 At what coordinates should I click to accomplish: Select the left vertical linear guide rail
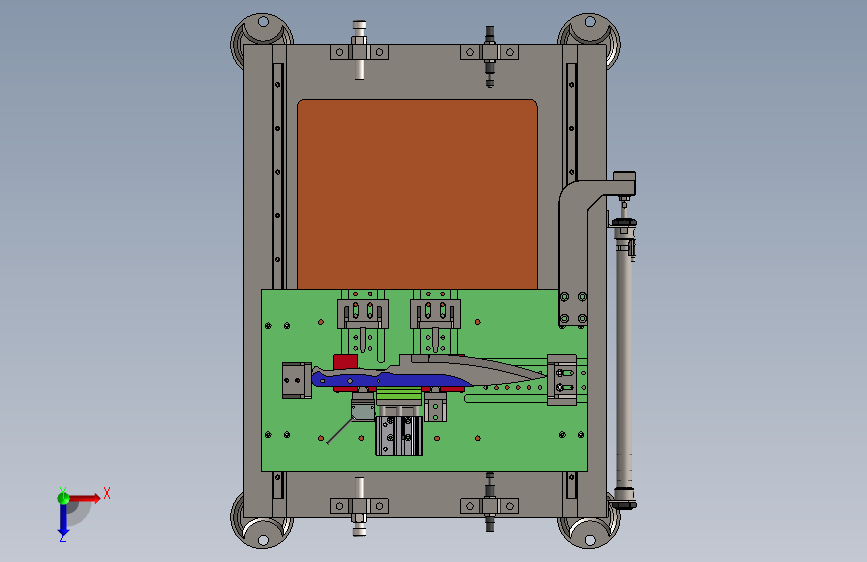[278, 176]
